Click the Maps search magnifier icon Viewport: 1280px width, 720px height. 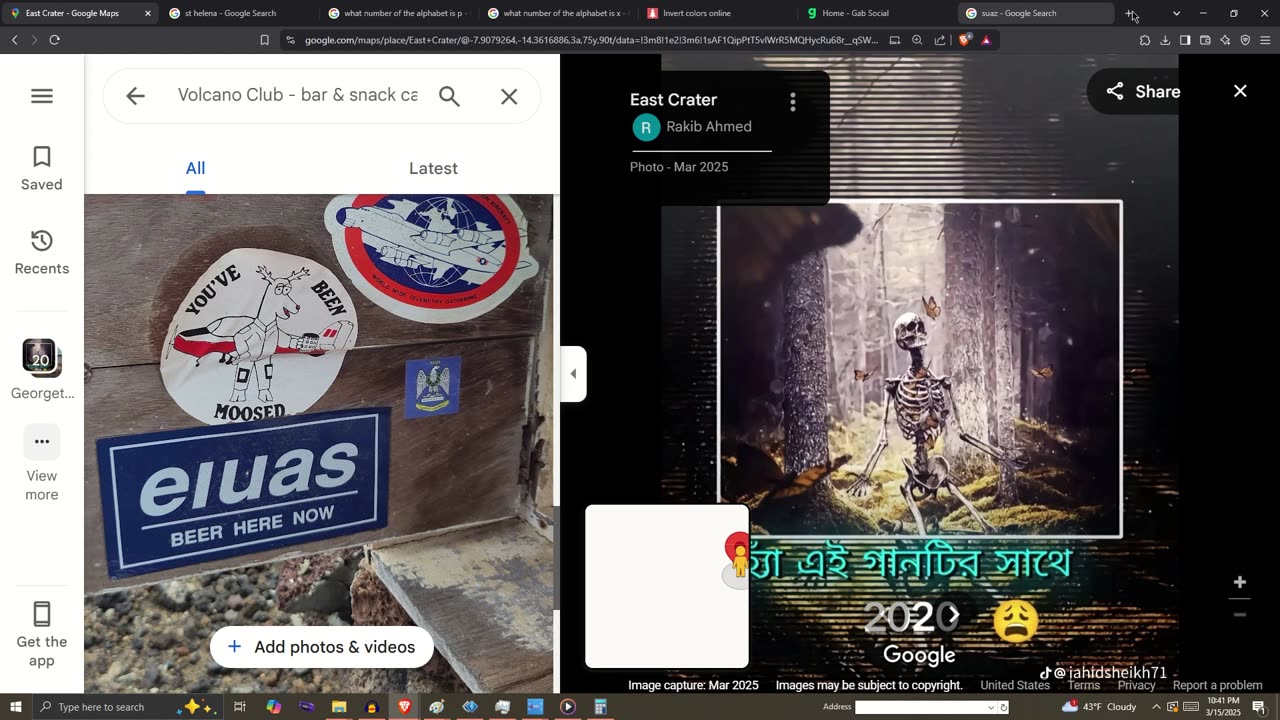[x=449, y=96]
